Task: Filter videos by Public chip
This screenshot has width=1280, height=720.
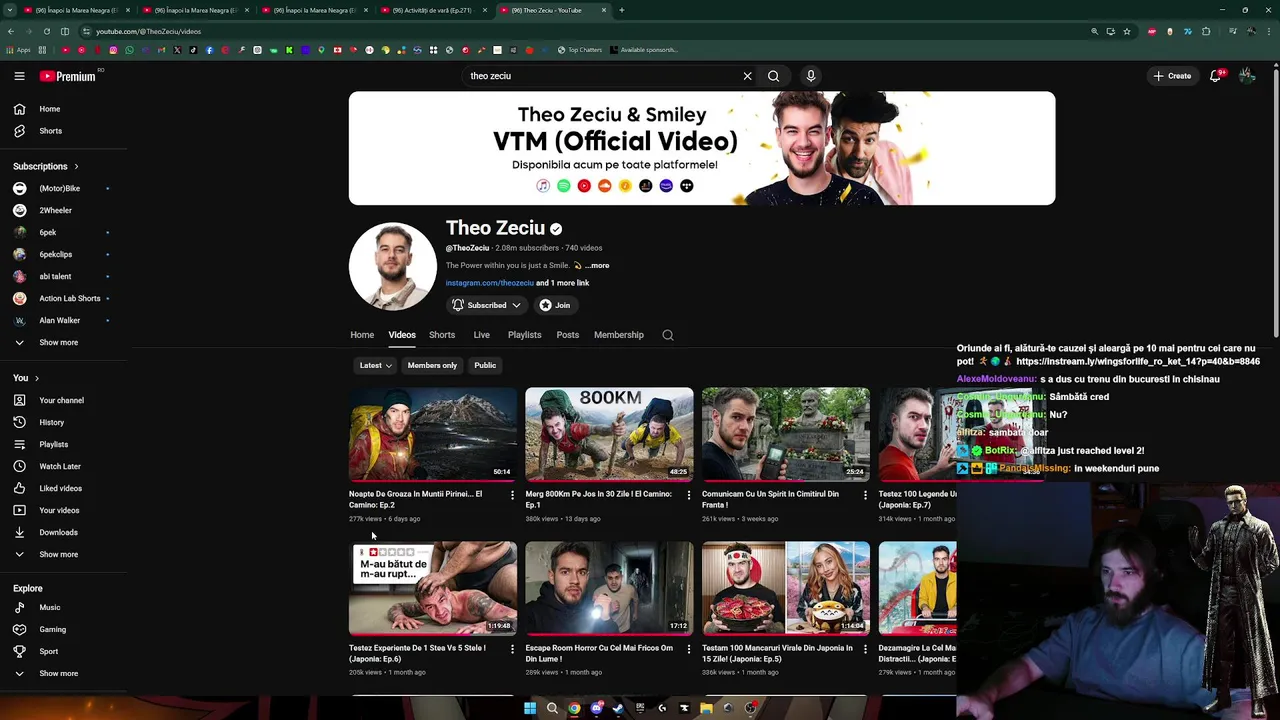Action: tap(485, 365)
